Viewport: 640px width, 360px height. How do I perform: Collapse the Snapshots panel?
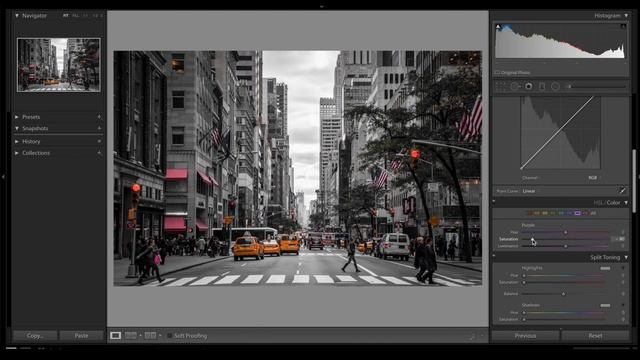(x=17, y=128)
